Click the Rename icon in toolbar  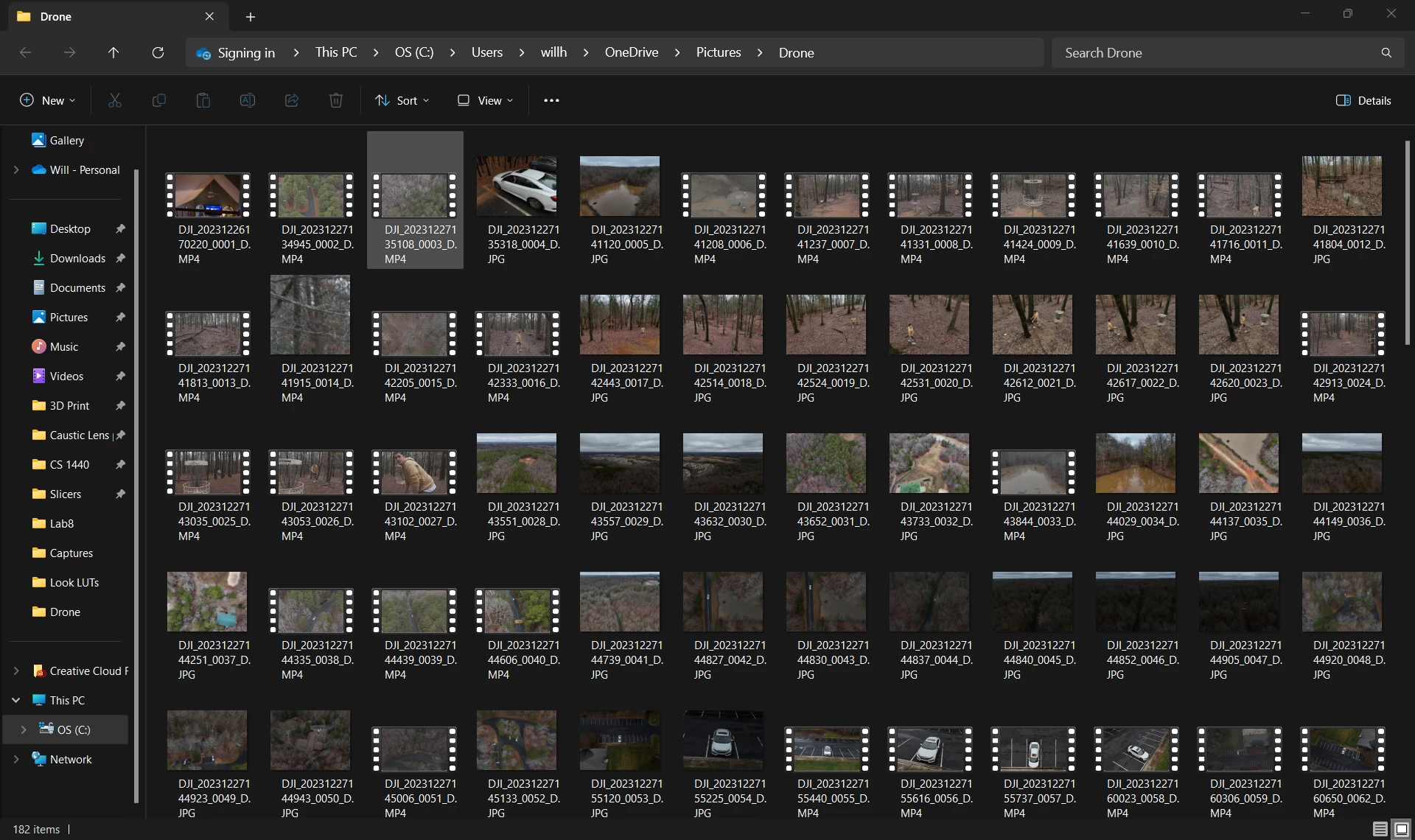248,100
